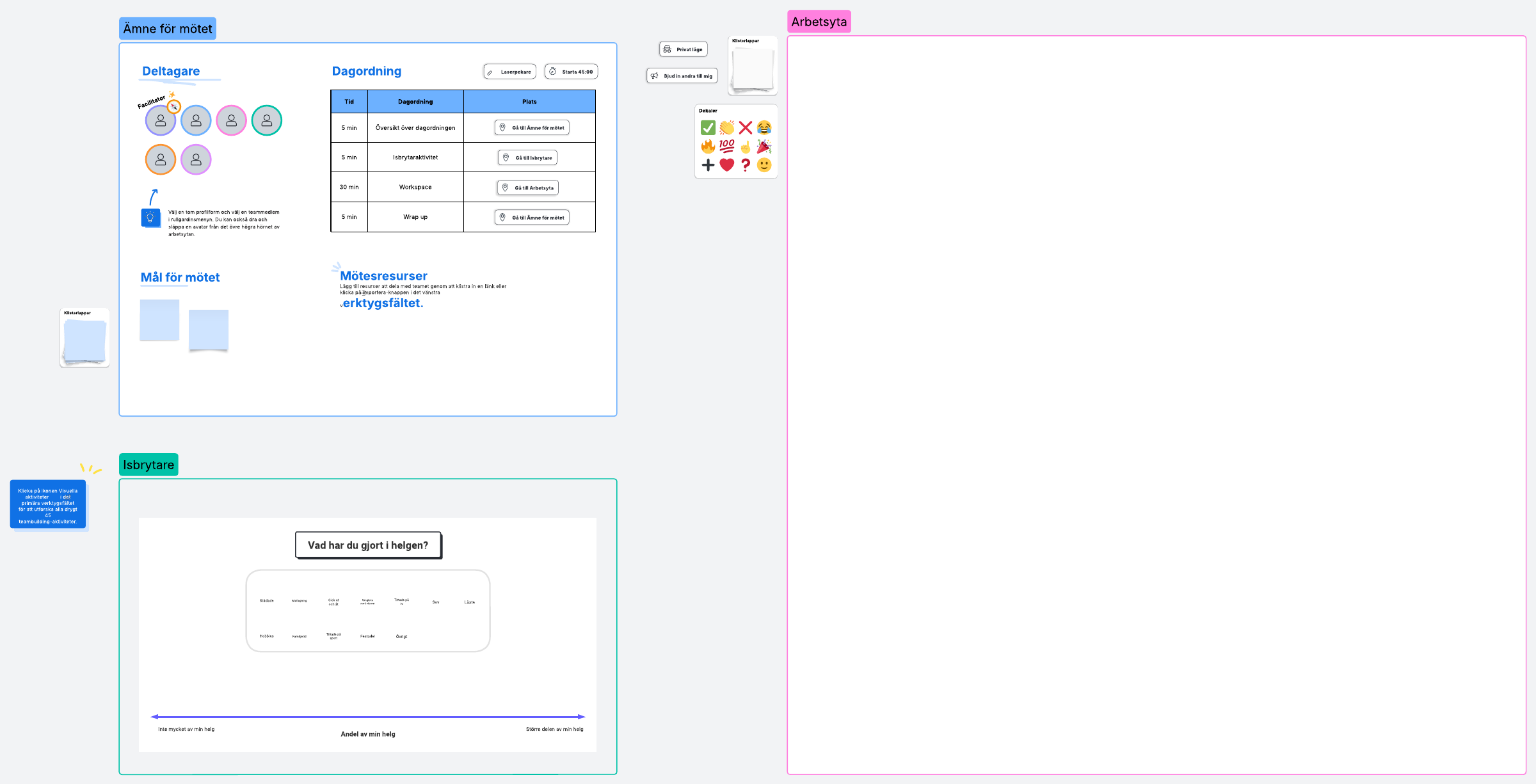Image resolution: width=1536 pixels, height=784 pixels.
Task: Click Bjud in andra till mig
Action: [682, 76]
